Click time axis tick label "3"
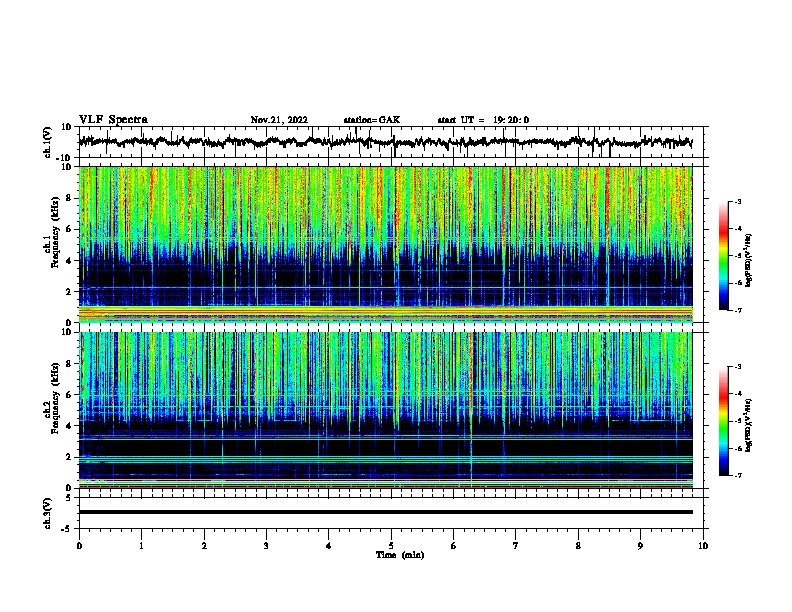 266,546
